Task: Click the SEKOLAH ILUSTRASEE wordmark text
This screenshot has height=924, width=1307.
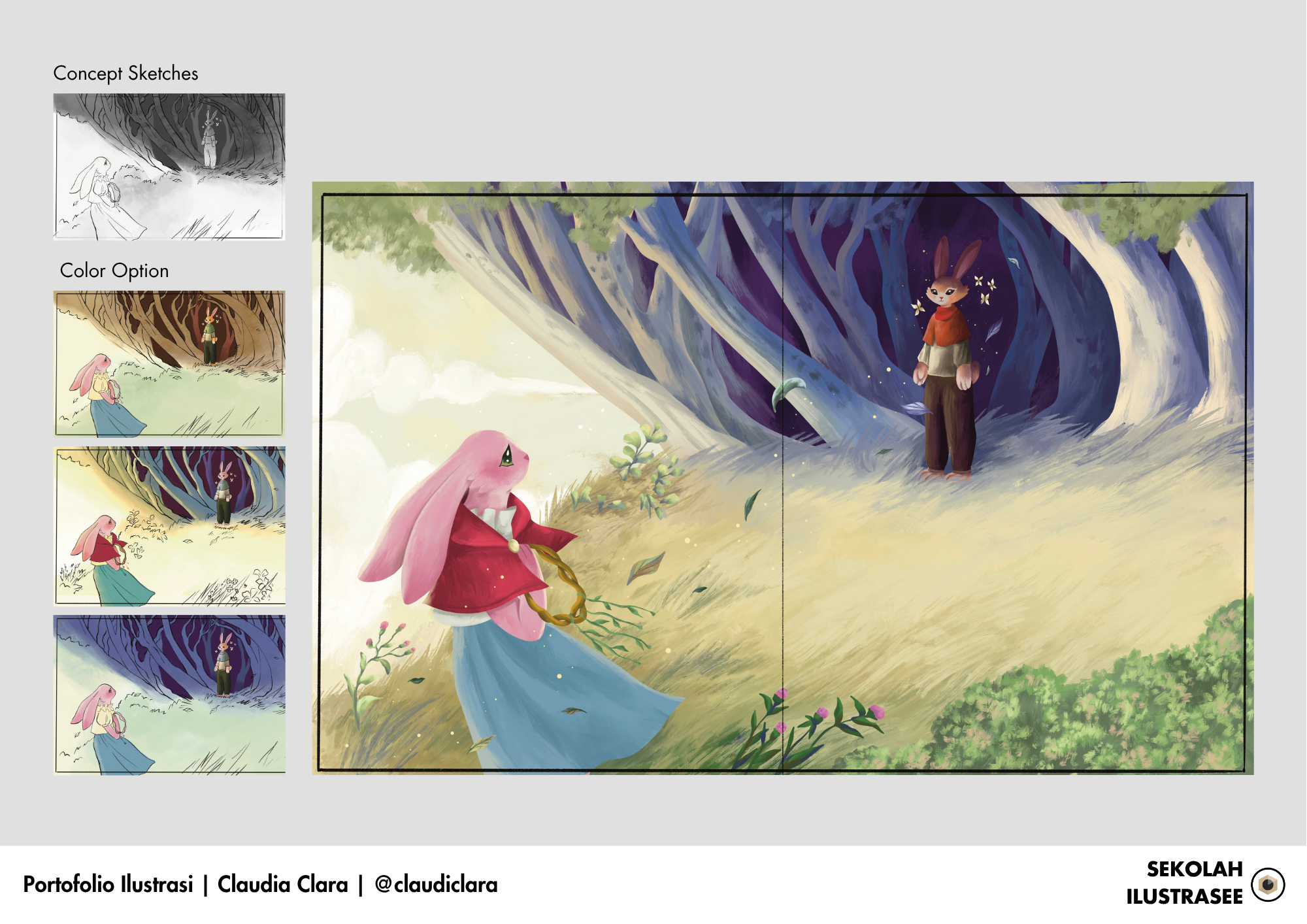Action: (1184, 883)
